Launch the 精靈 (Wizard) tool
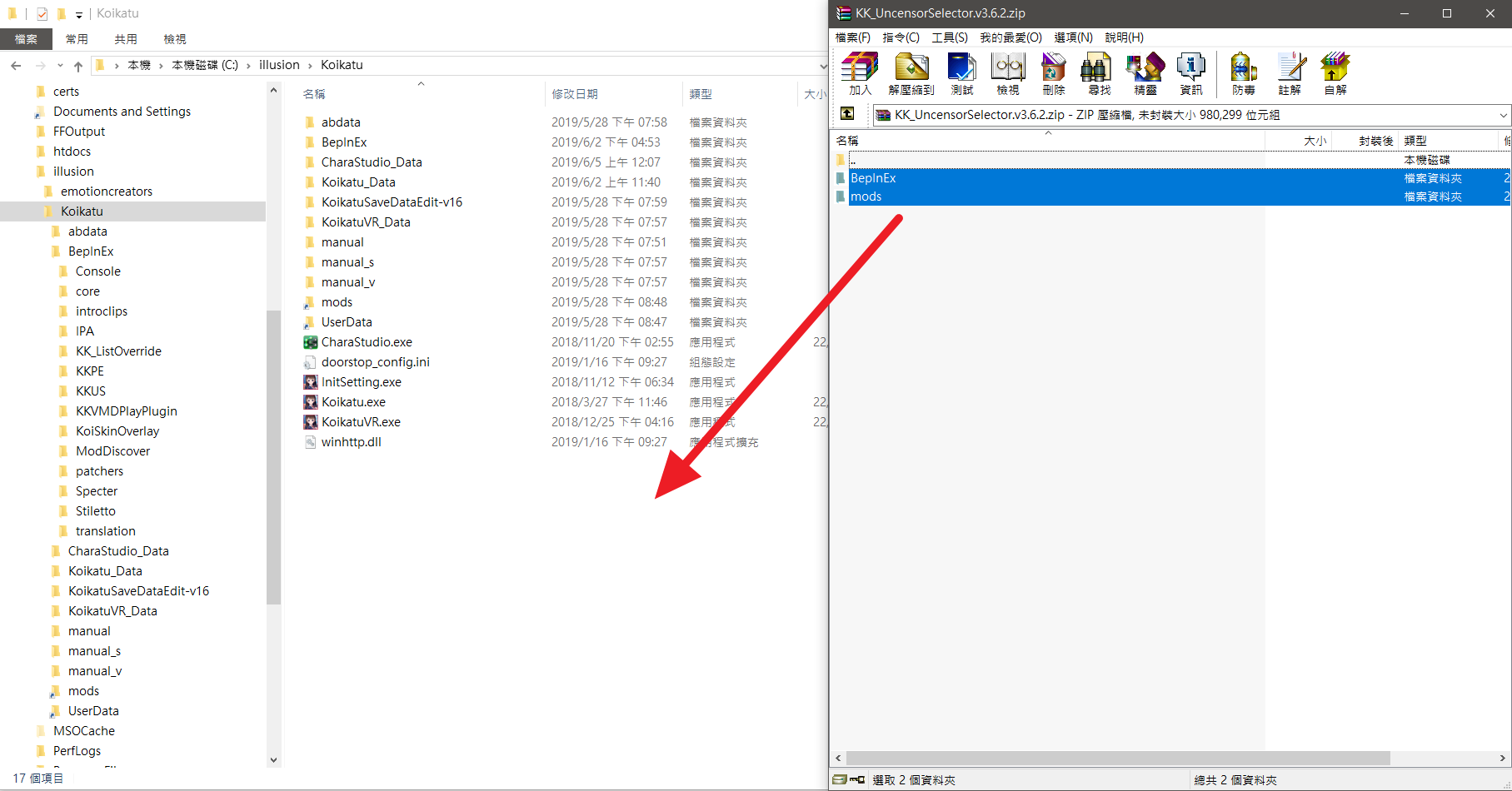 [1145, 73]
